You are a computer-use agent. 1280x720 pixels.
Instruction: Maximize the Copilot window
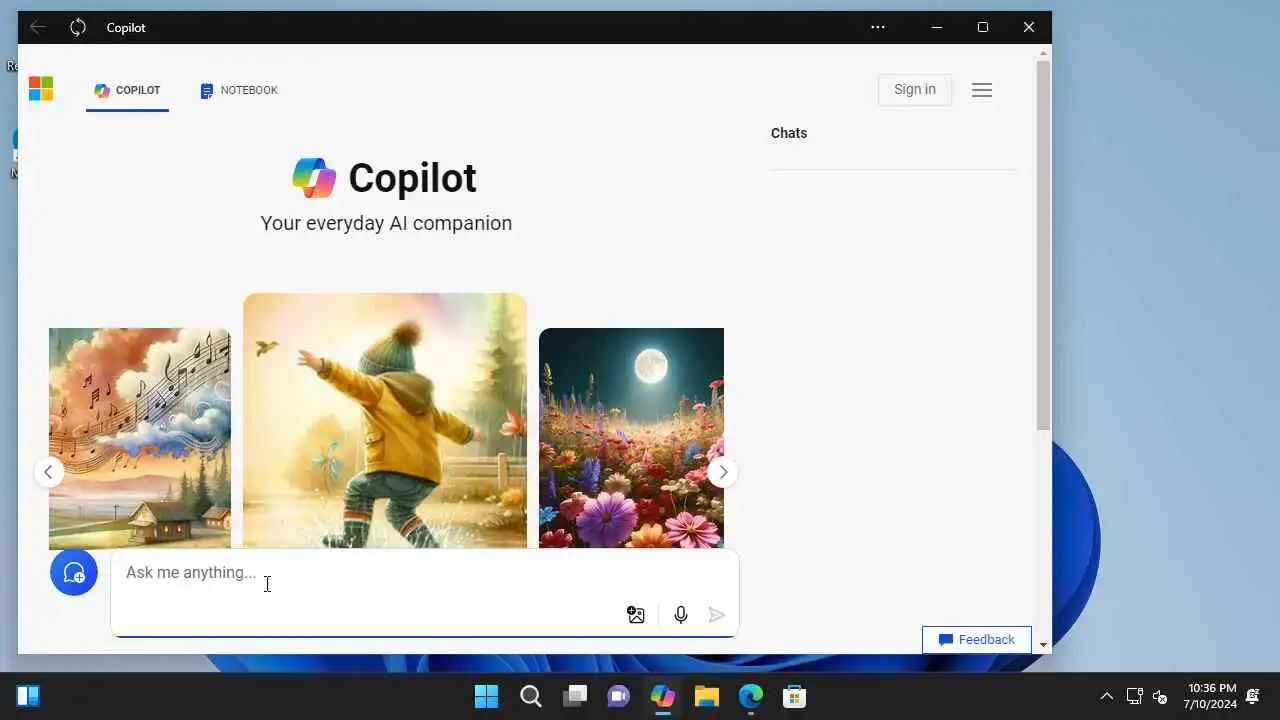click(x=983, y=27)
